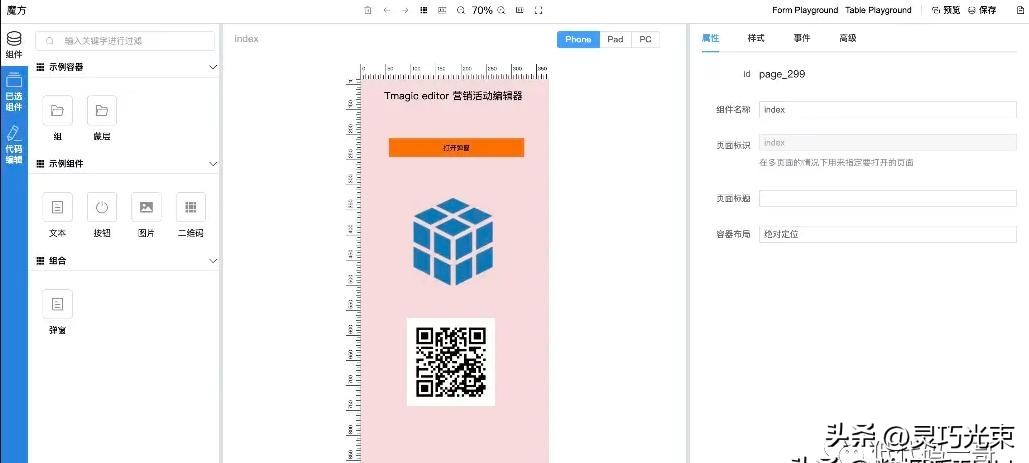Screen dimensions: 1029x463
Task: Click the undo left arrow icon
Action: (387, 10)
